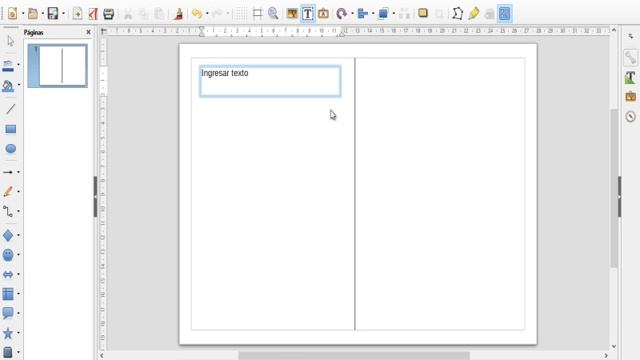The height and width of the screenshot is (360, 640).
Task: Expand the Save dropdown arrow
Action: tap(63, 13)
